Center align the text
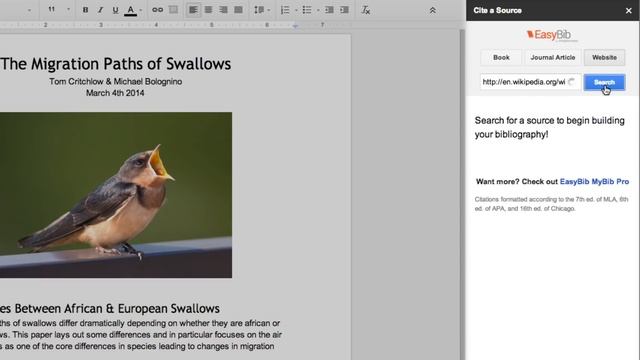 click(x=208, y=10)
